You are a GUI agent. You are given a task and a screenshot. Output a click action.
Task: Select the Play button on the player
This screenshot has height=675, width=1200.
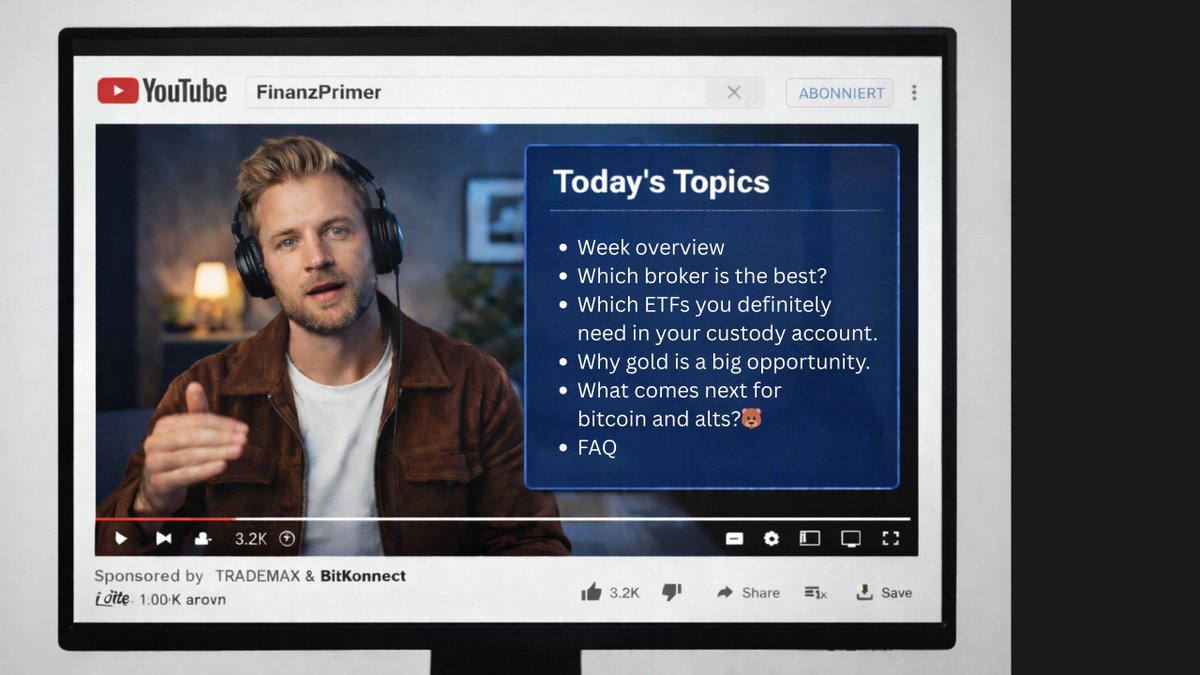[x=121, y=538]
